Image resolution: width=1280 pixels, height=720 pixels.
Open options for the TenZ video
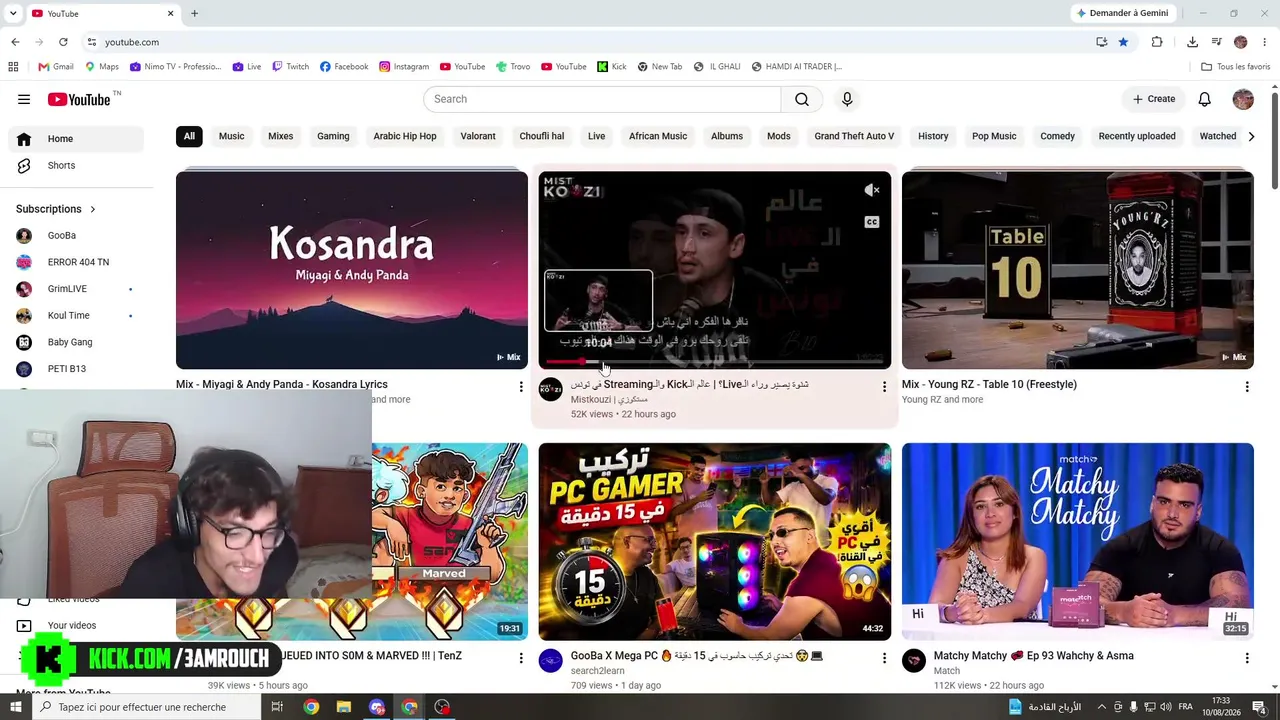[520, 658]
